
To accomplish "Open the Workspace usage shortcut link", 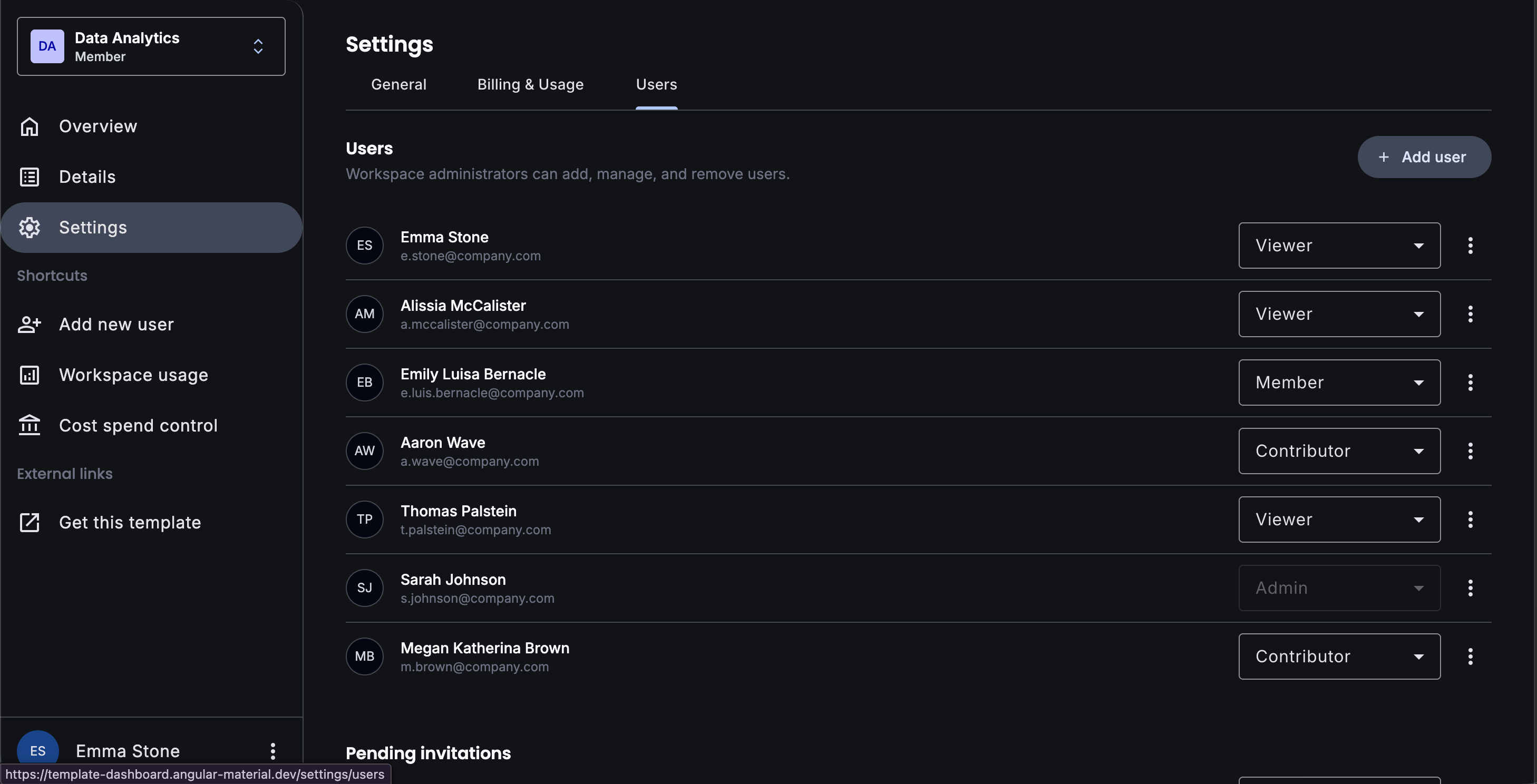I will 133,375.
